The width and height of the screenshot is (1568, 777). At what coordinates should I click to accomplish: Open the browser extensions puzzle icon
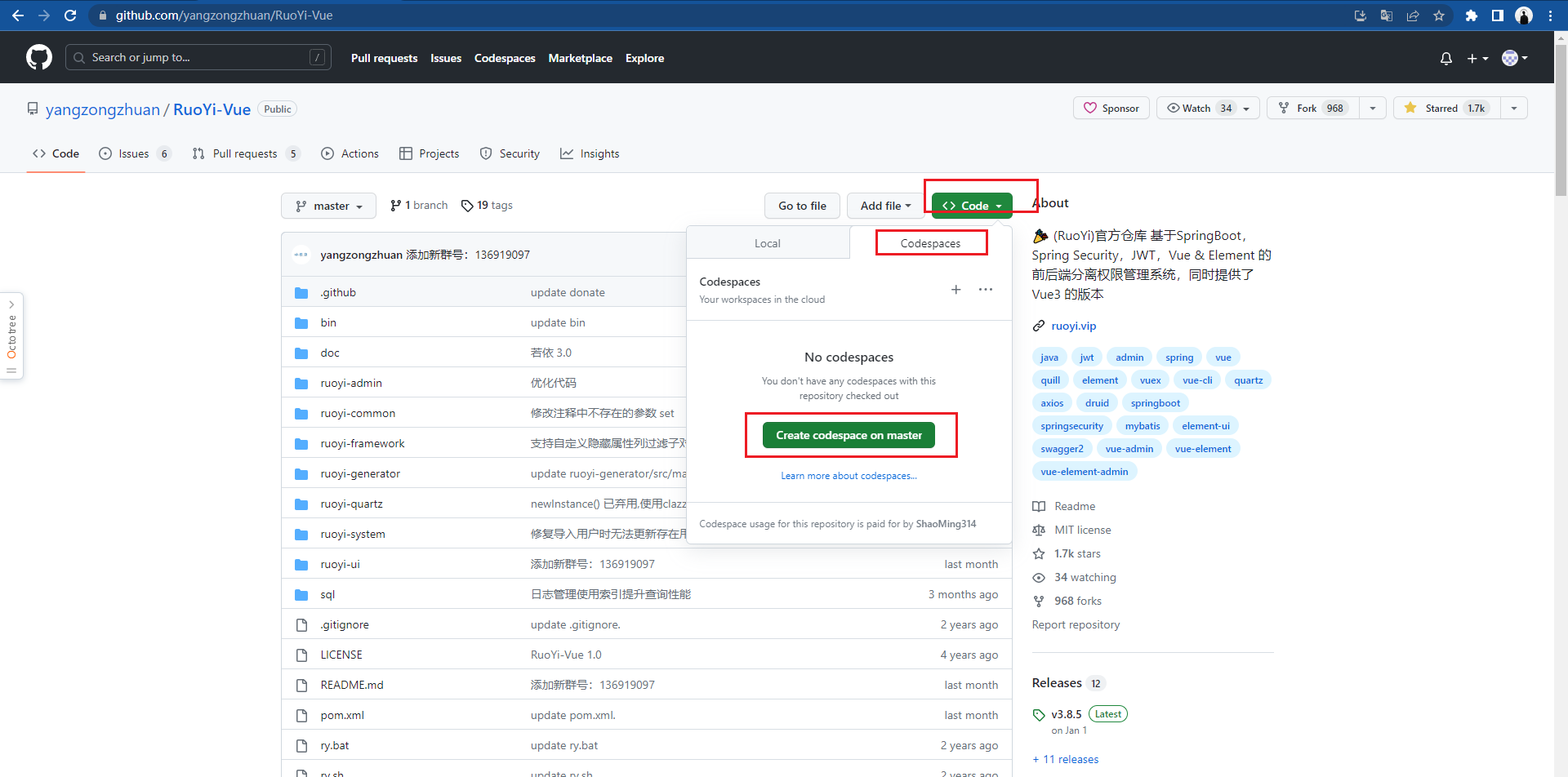click(x=1472, y=16)
